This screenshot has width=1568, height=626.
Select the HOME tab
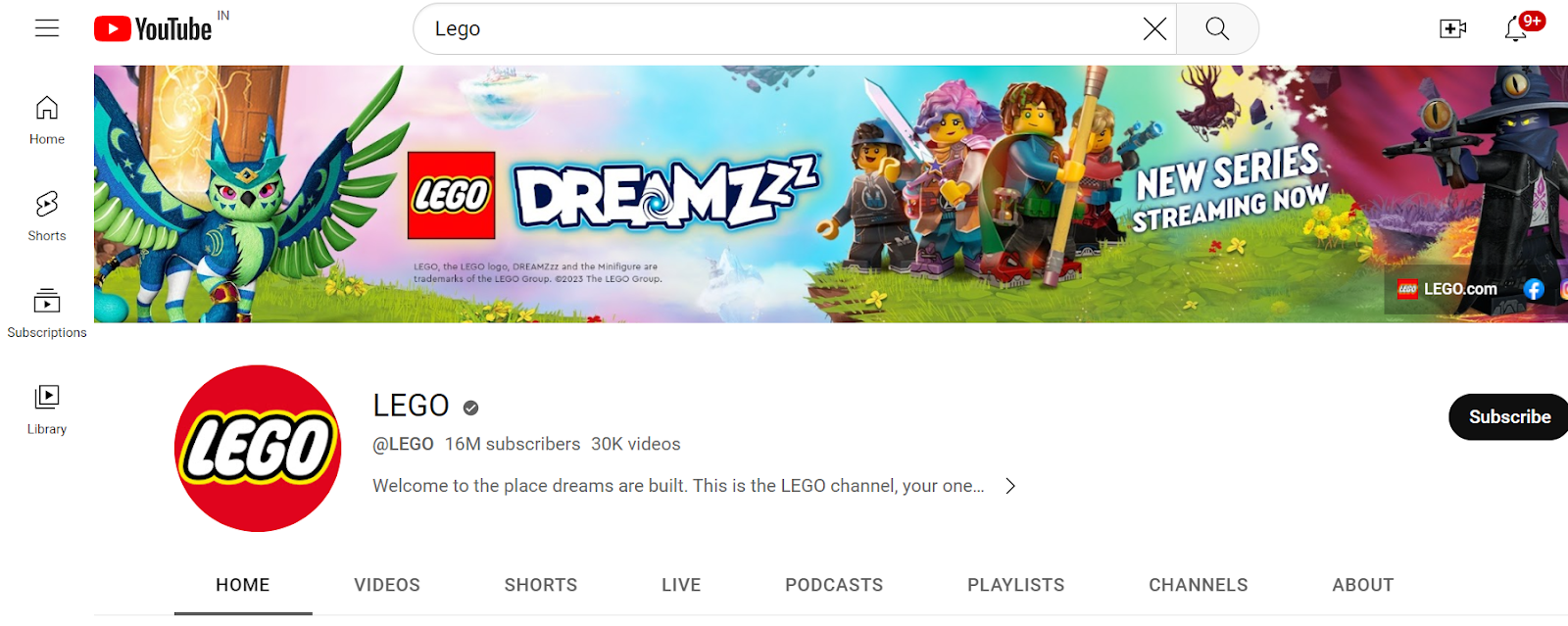pos(243,585)
